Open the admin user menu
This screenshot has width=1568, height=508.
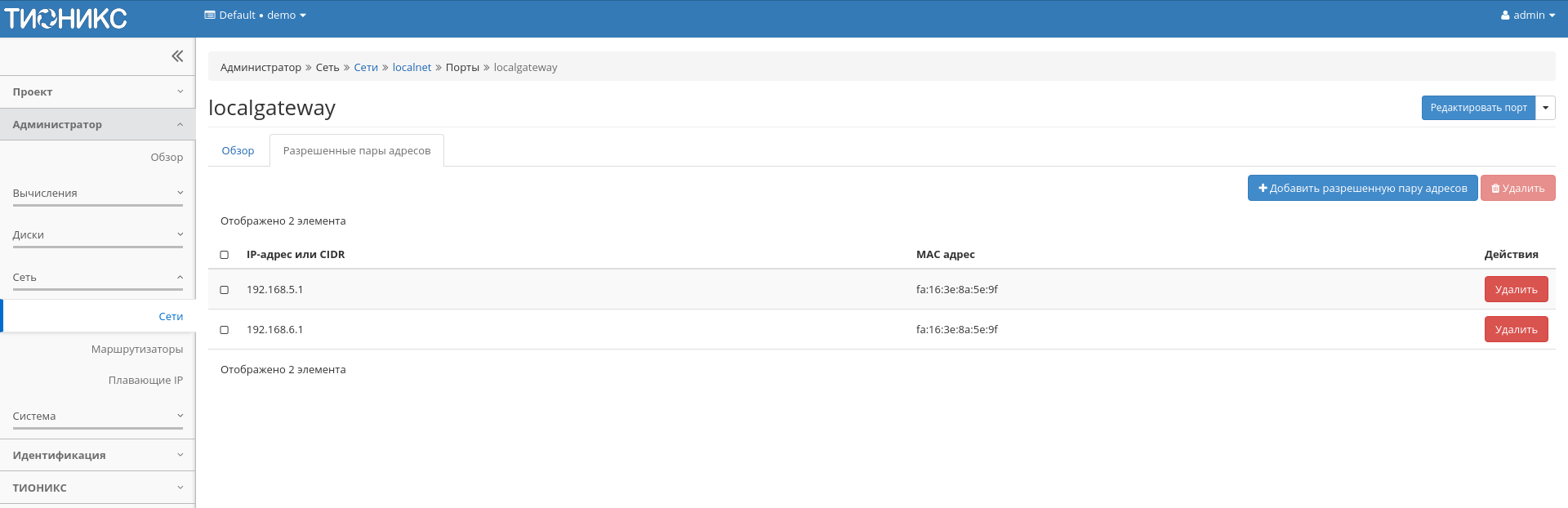[1527, 16]
